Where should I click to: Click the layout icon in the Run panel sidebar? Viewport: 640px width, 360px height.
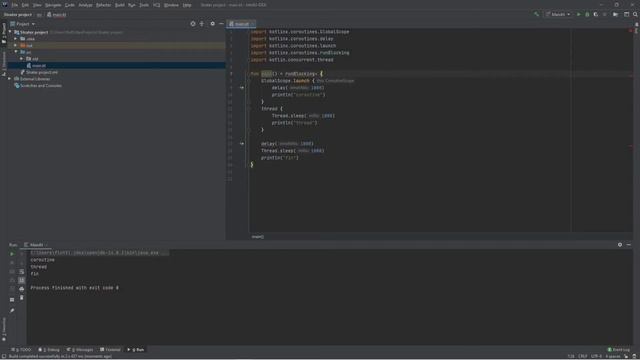coord(12,300)
